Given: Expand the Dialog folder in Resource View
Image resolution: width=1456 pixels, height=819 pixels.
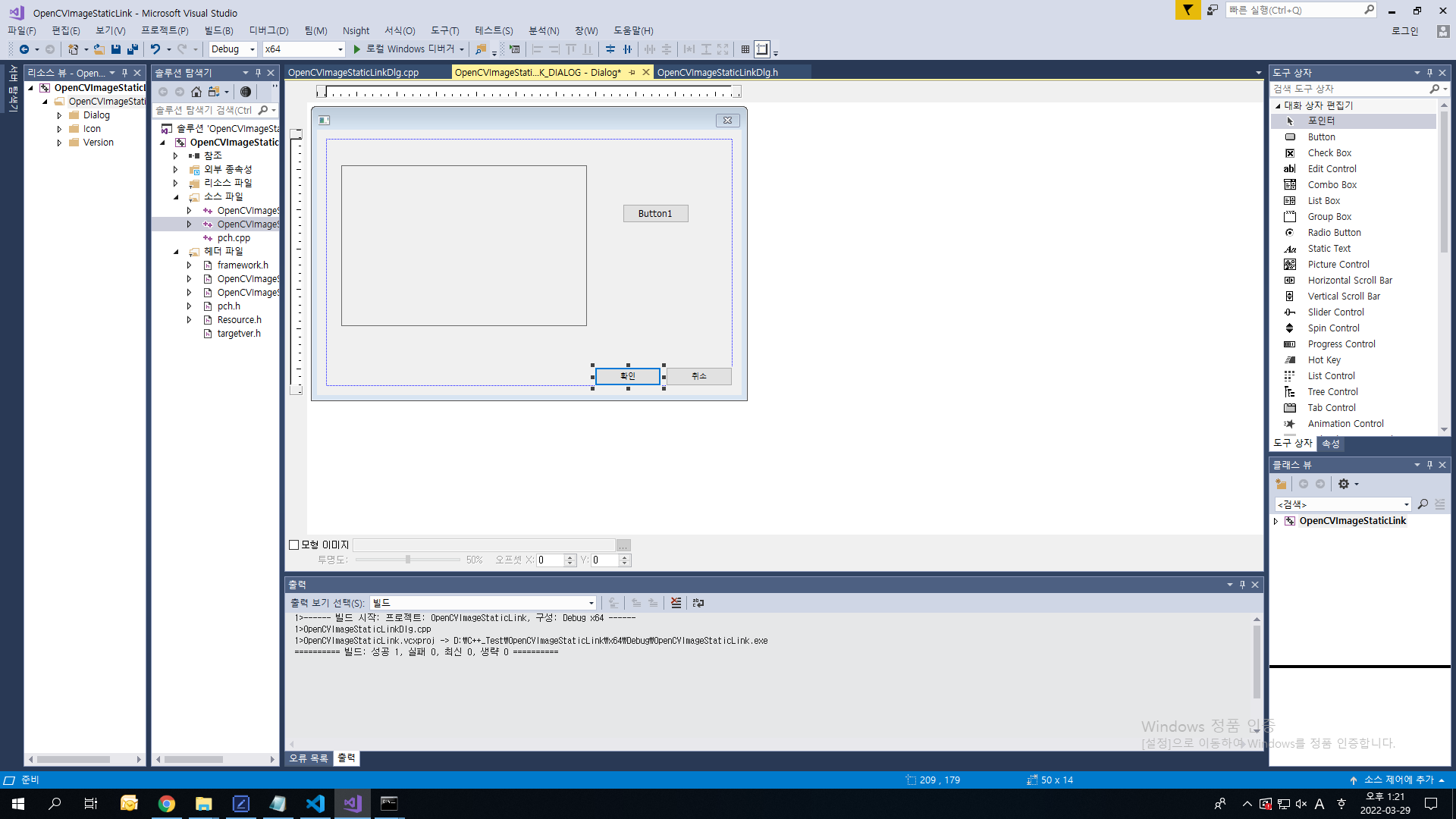Looking at the screenshot, I should pyautogui.click(x=59, y=115).
